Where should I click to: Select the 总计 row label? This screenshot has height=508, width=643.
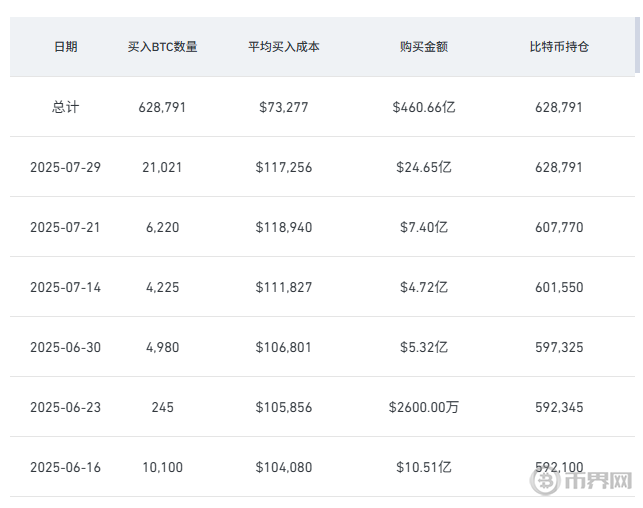65,107
